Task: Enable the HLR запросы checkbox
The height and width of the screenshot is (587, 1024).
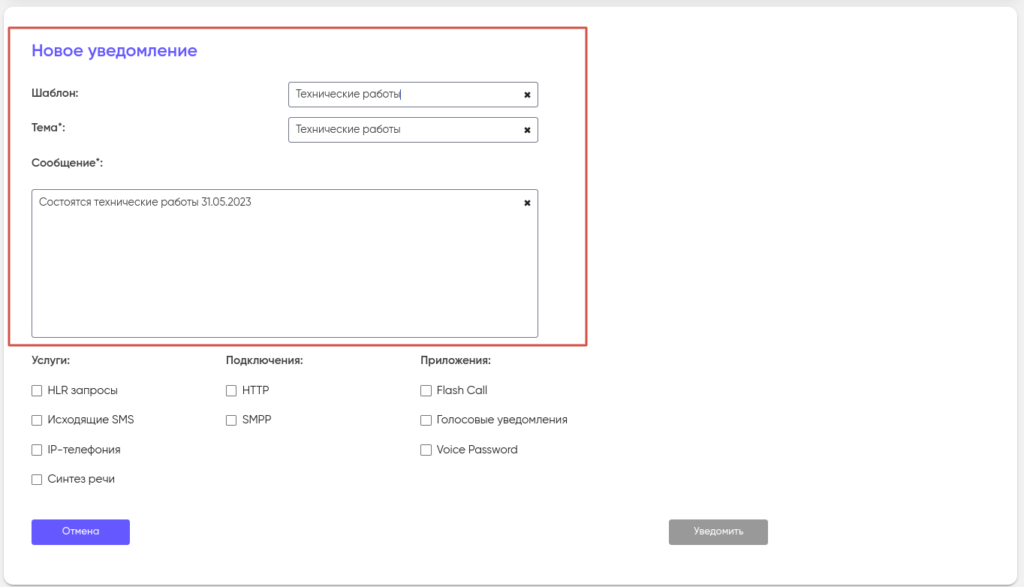Action: pyautogui.click(x=37, y=391)
